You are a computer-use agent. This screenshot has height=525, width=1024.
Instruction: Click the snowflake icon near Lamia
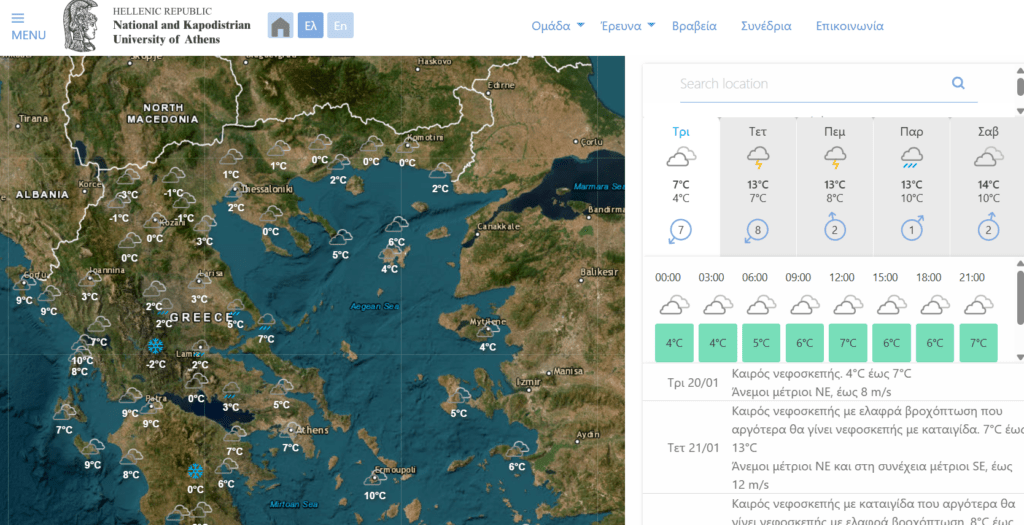[x=155, y=346]
